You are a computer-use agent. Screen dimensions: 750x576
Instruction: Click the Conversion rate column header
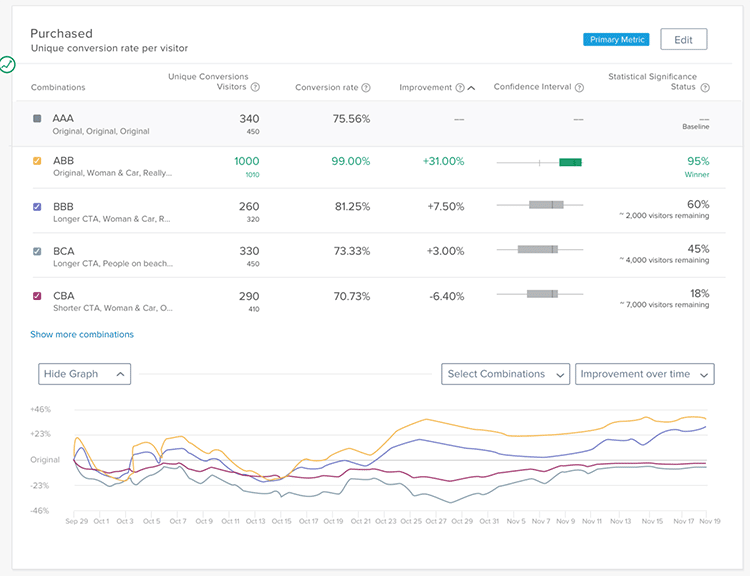point(326,88)
